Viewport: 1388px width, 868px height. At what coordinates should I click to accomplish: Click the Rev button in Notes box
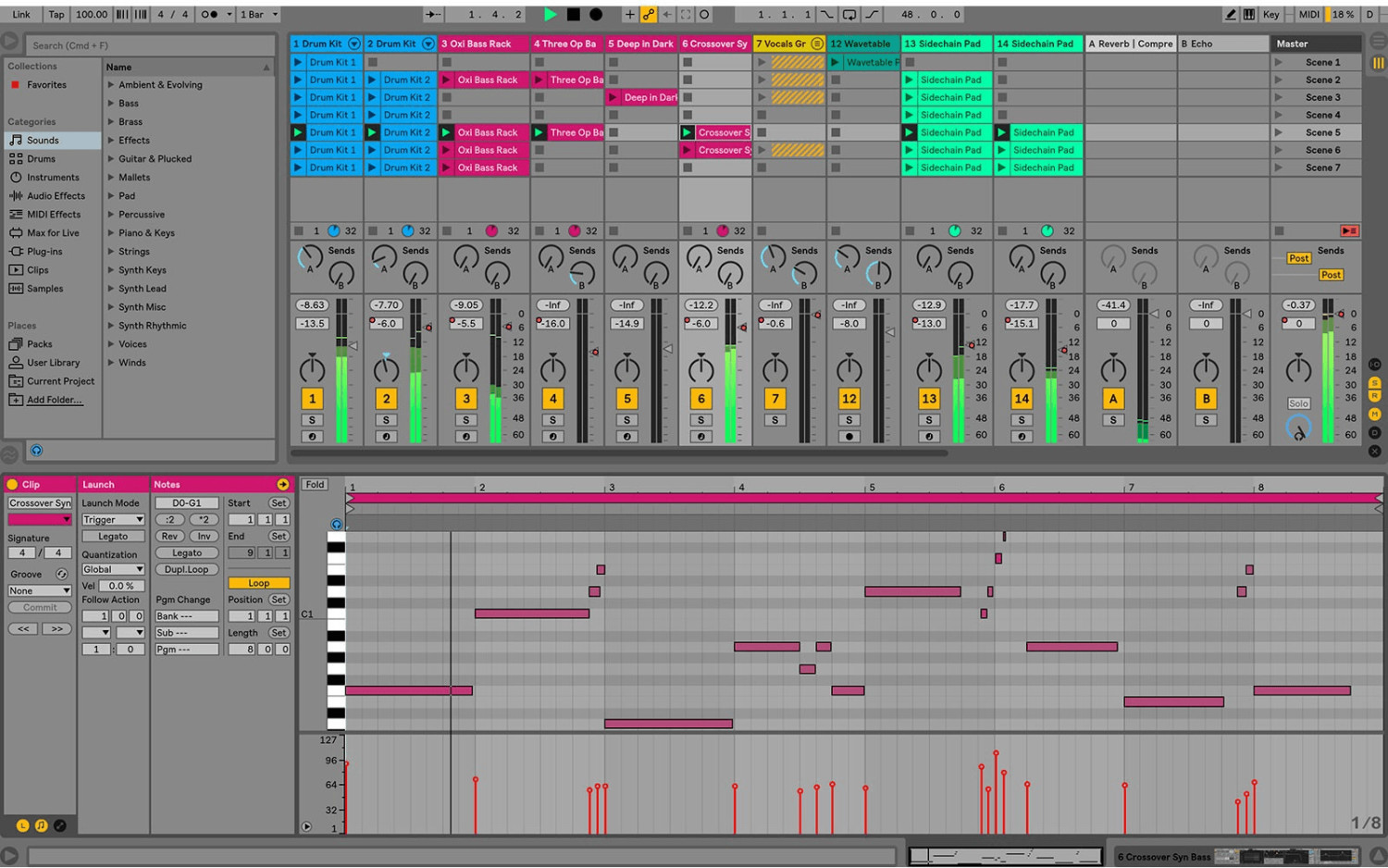pyautogui.click(x=169, y=536)
